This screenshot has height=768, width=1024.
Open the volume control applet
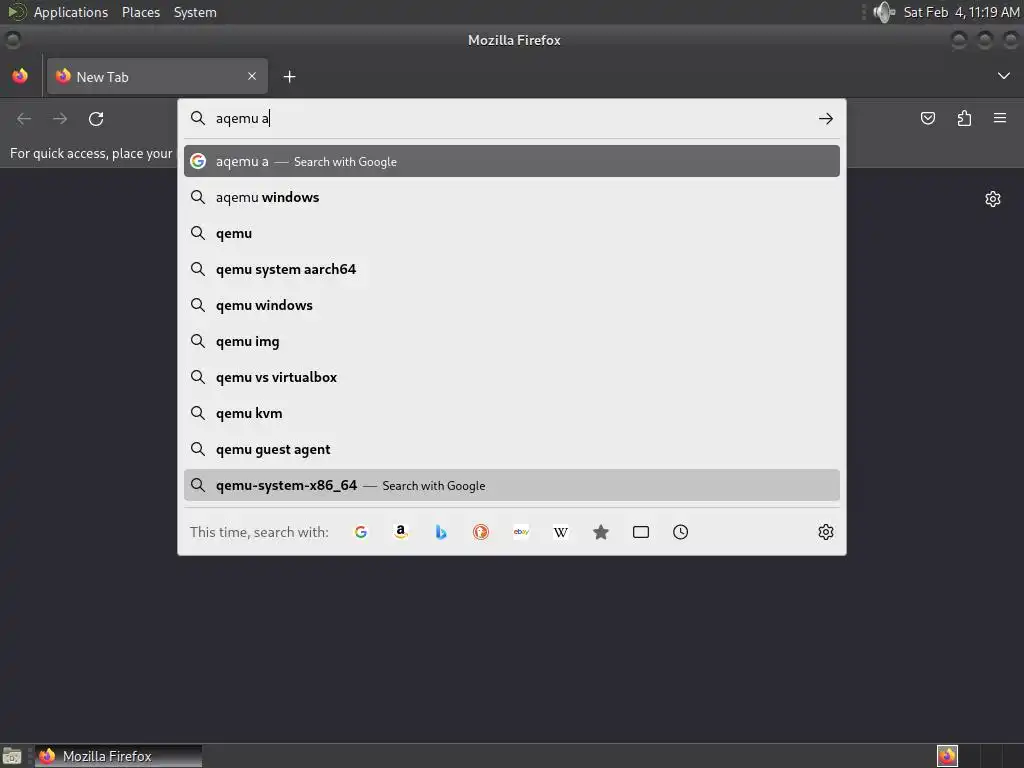(x=884, y=12)
